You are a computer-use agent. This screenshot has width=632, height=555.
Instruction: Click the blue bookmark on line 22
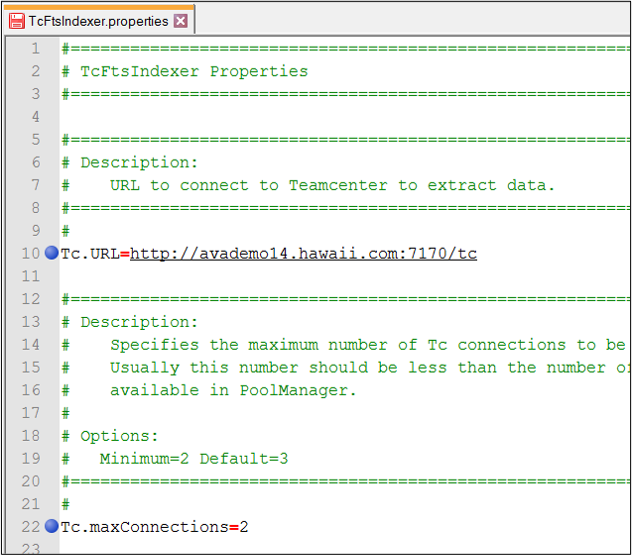coord(52,526)
